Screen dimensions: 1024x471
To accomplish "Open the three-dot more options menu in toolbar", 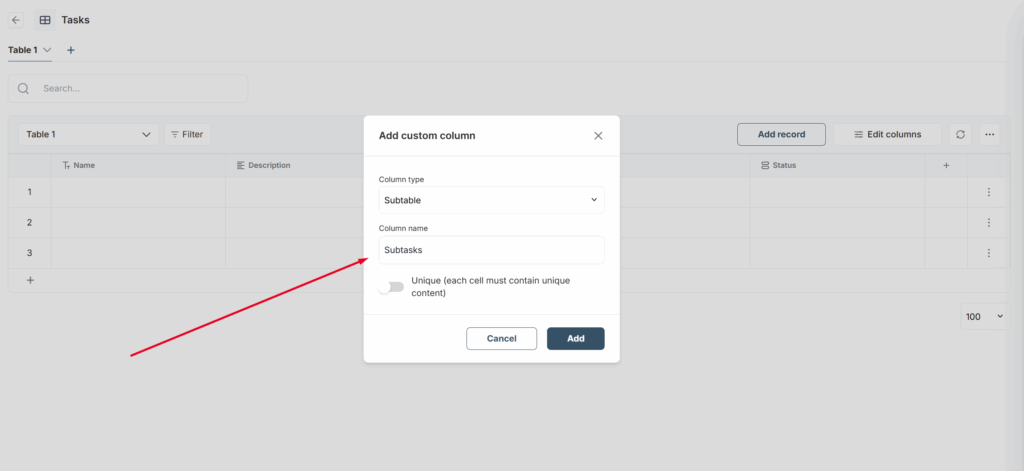I will [989, 134].
